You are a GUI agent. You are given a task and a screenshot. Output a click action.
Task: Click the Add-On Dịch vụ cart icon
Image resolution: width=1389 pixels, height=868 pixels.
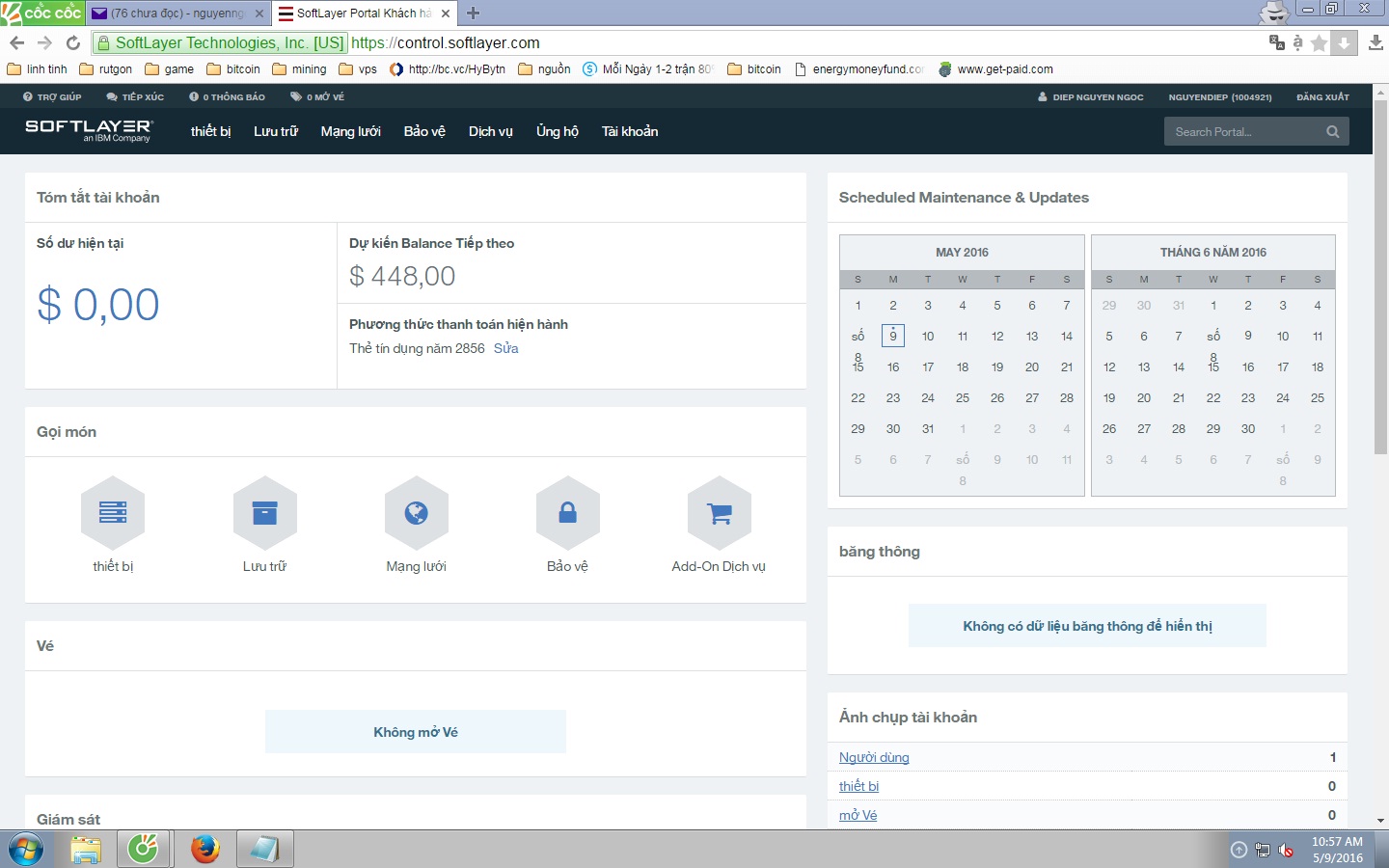coord(719,512)
